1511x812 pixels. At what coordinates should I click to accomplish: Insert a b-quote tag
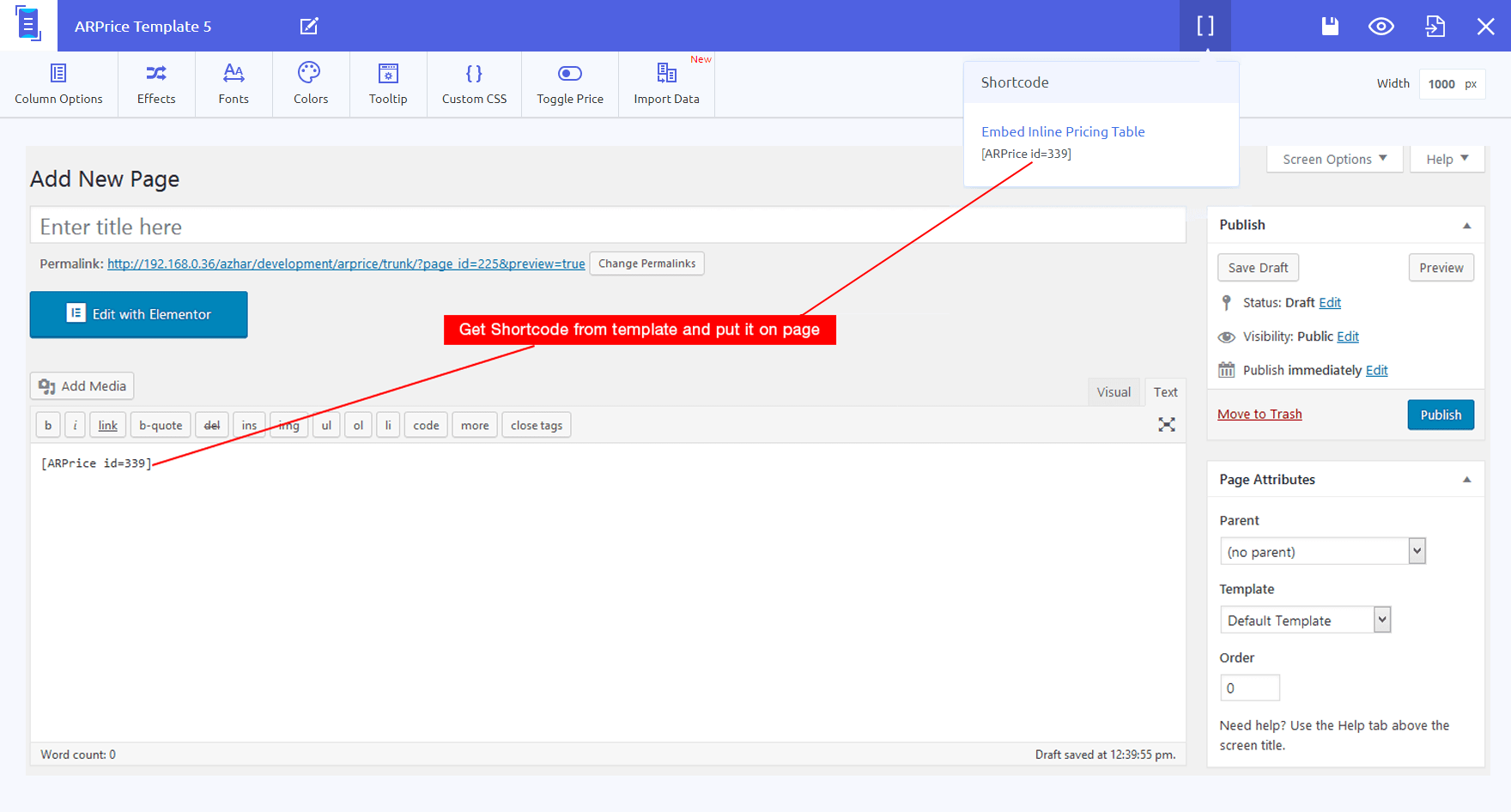(161, 425)
